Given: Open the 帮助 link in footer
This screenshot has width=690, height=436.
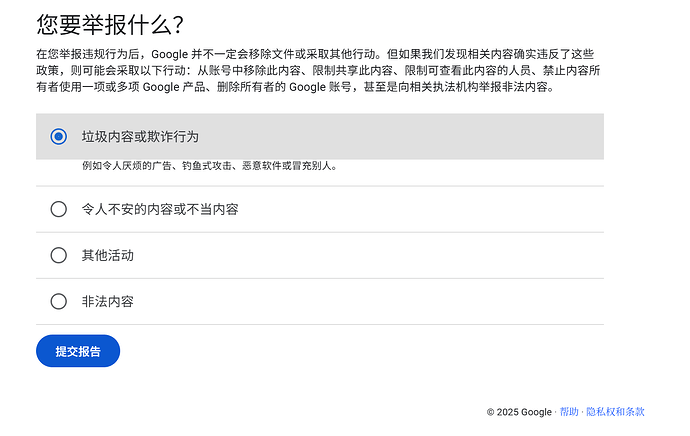Looking at the screenshot, I should (x=569, y=412).
